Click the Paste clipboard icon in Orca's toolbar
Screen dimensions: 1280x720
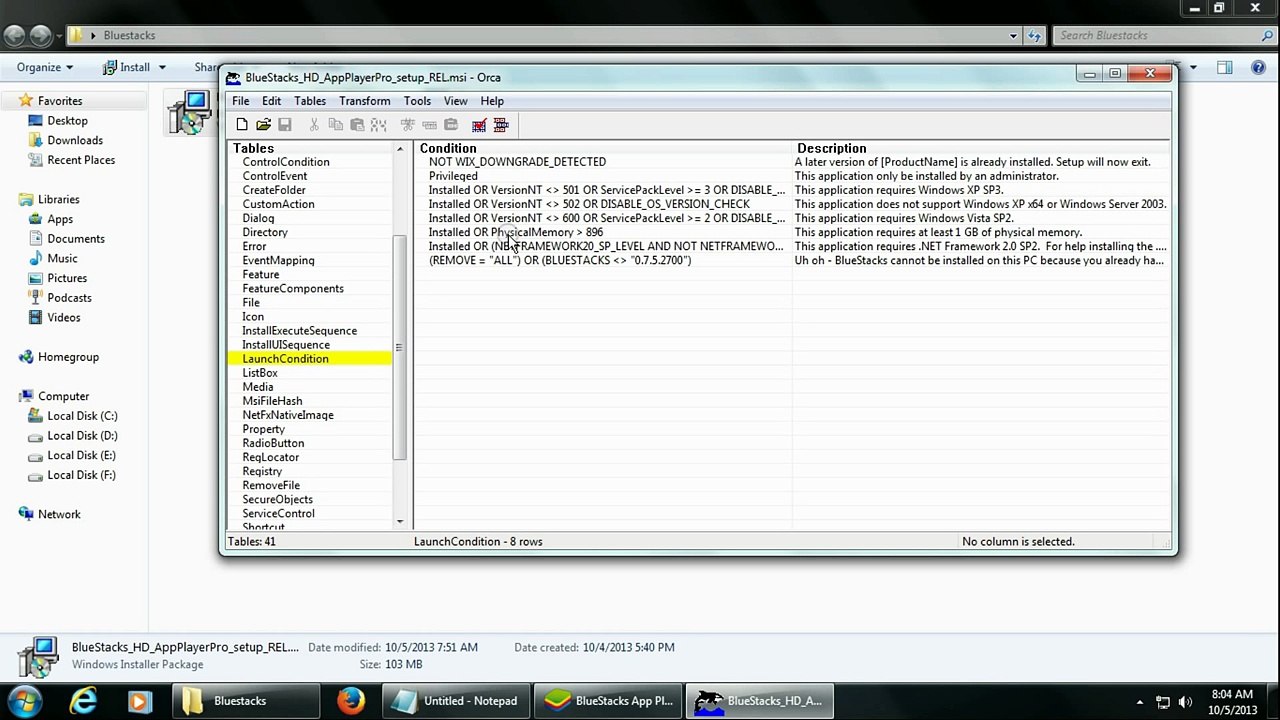(357, 125)
